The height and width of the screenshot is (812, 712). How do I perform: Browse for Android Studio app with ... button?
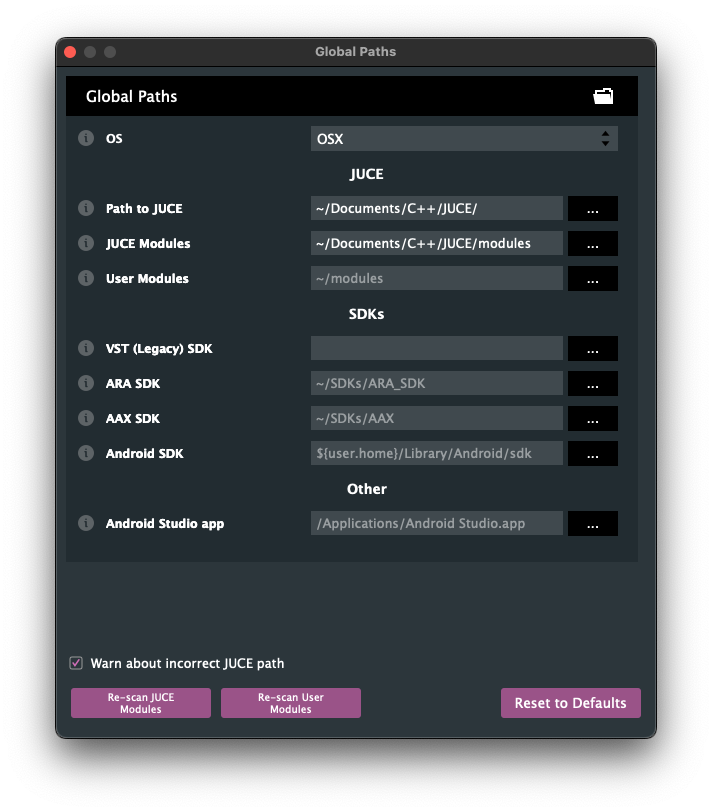point(592,524)
